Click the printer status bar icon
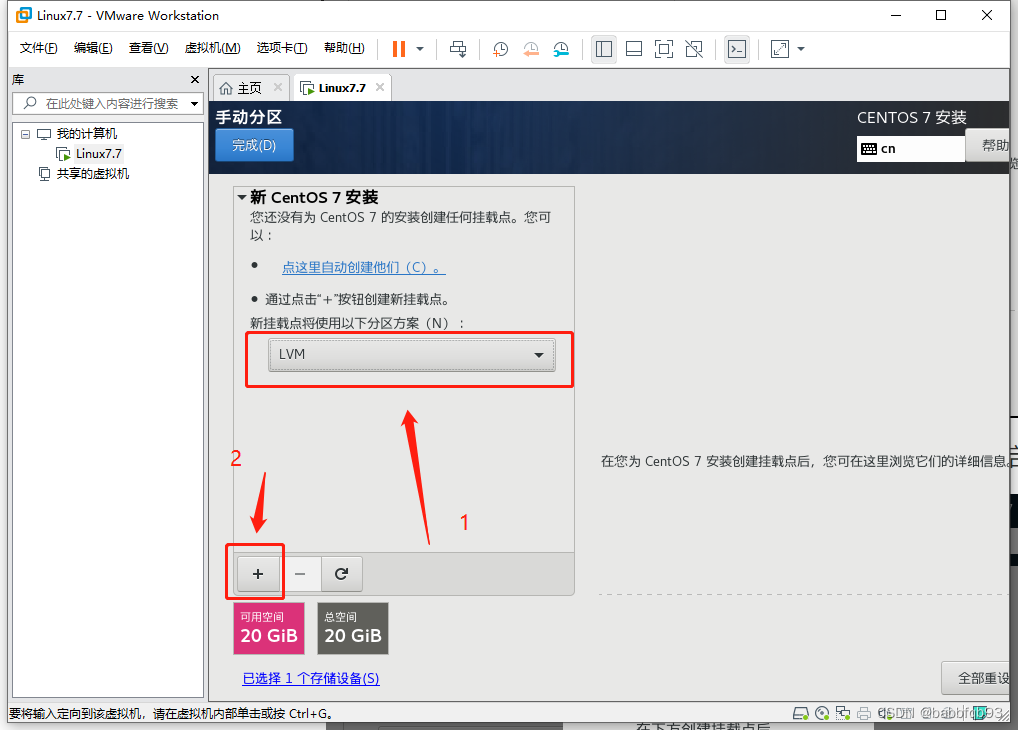This screenshot has width=1018, height=730. pyautogui.click(x=864, y=713)
